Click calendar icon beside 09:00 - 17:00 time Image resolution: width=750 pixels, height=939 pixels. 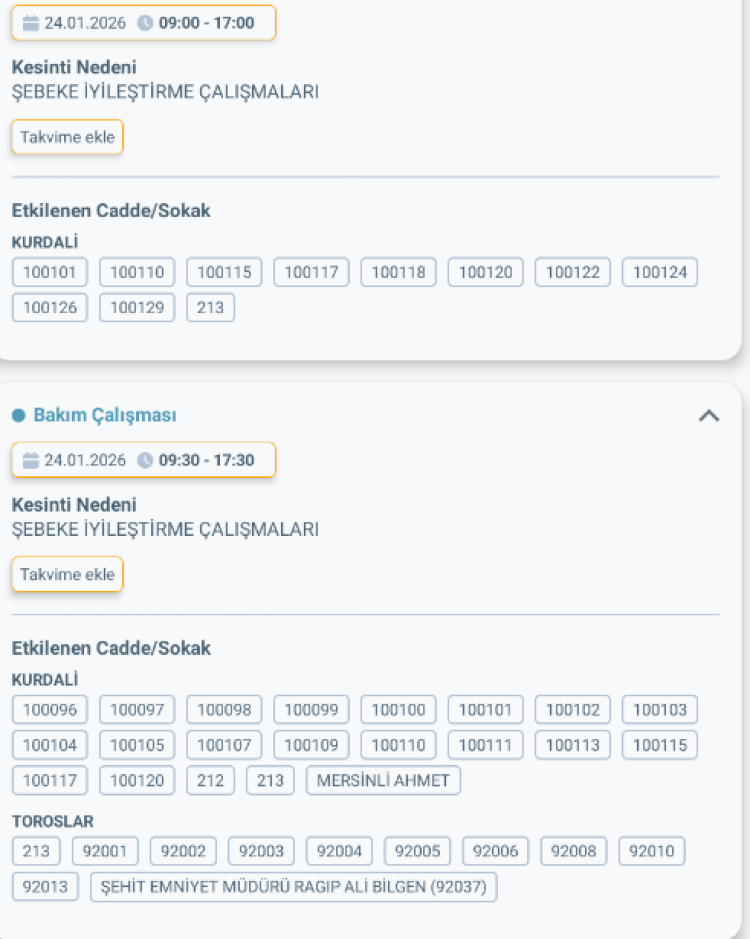(30, 23)
